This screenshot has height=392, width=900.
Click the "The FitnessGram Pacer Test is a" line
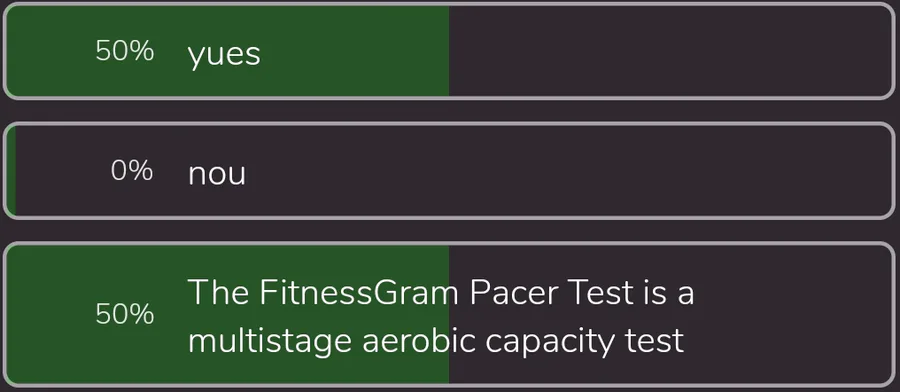tap(441, 292)
